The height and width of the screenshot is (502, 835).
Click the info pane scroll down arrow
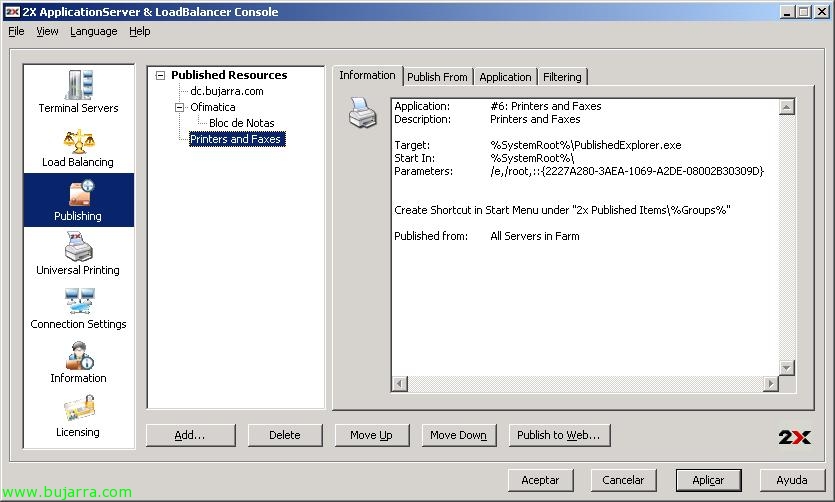click(x=787, y=368)
